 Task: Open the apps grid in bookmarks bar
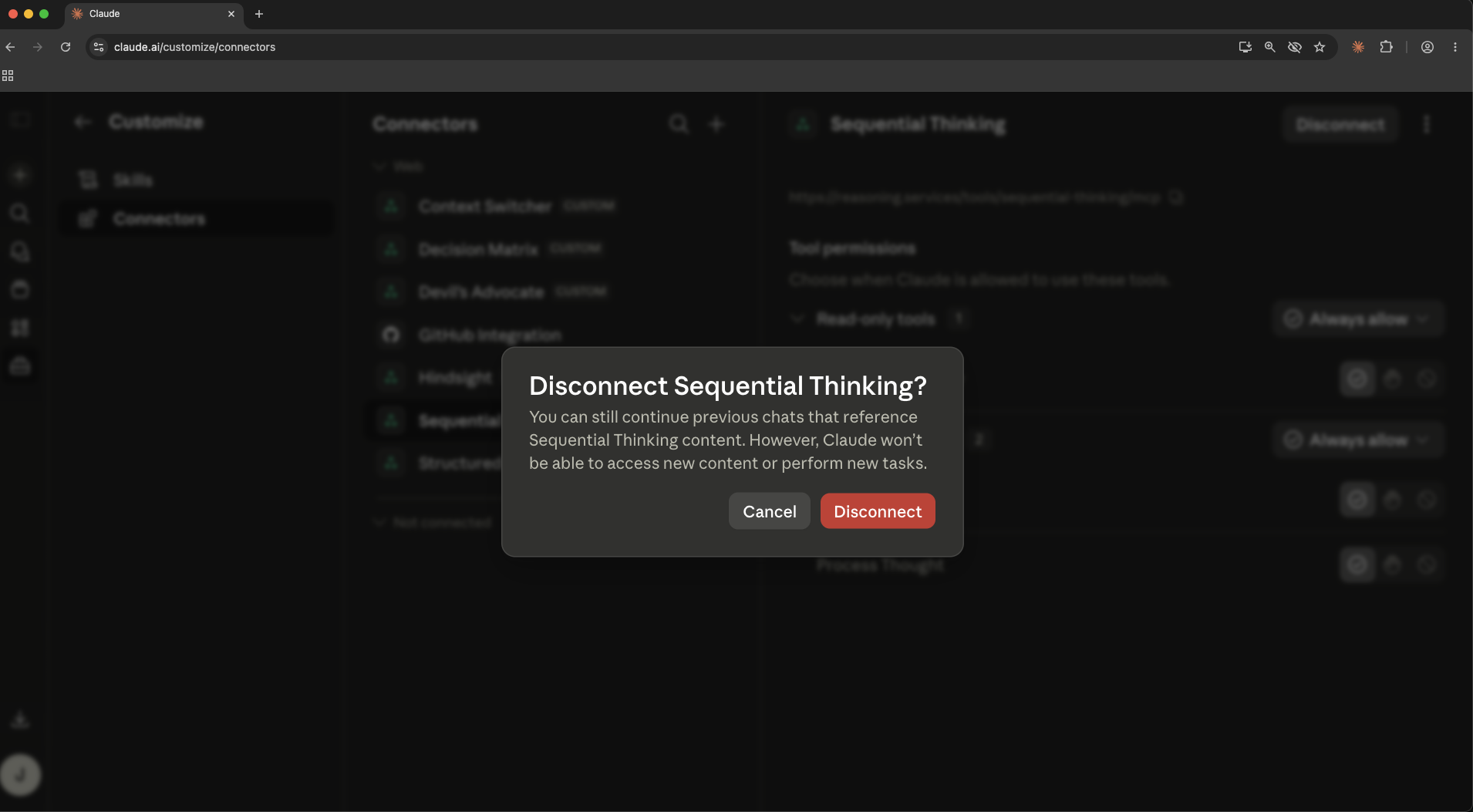(x=8, y=76)
